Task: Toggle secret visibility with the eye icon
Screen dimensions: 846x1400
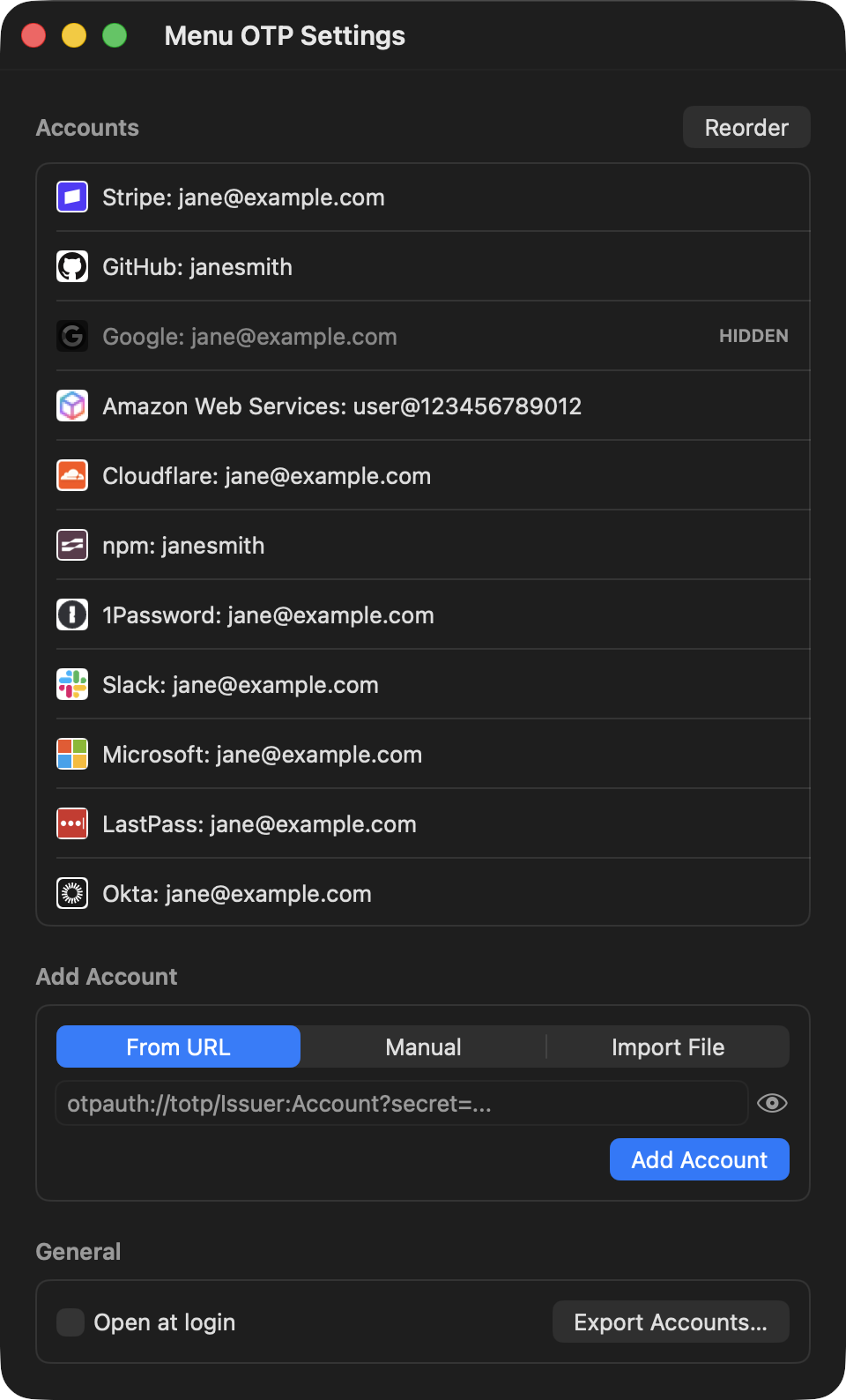Action: click(772, 1103)
